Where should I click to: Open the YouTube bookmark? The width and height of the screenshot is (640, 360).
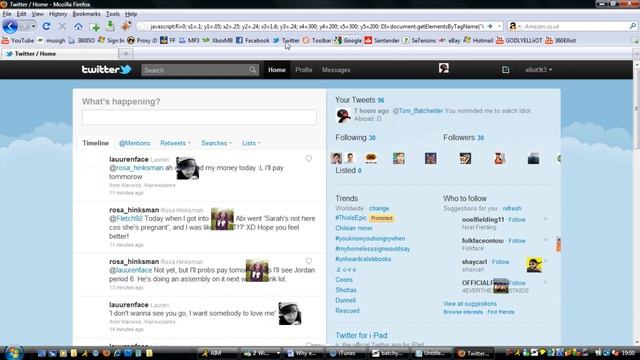pos(18,40)
